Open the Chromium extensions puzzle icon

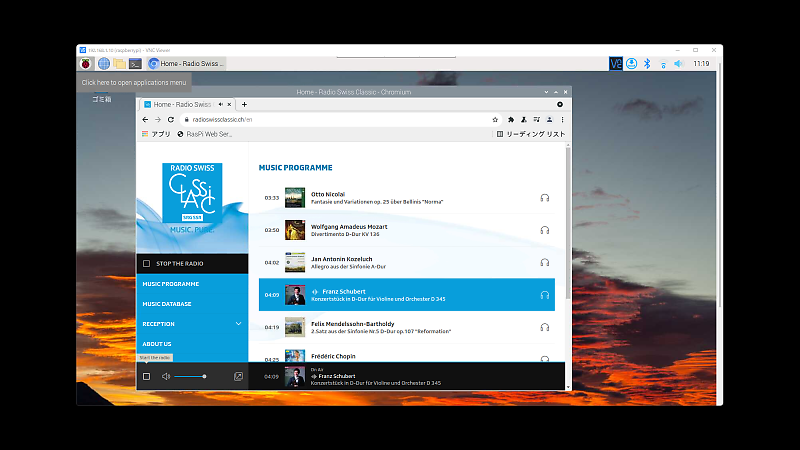510,119
